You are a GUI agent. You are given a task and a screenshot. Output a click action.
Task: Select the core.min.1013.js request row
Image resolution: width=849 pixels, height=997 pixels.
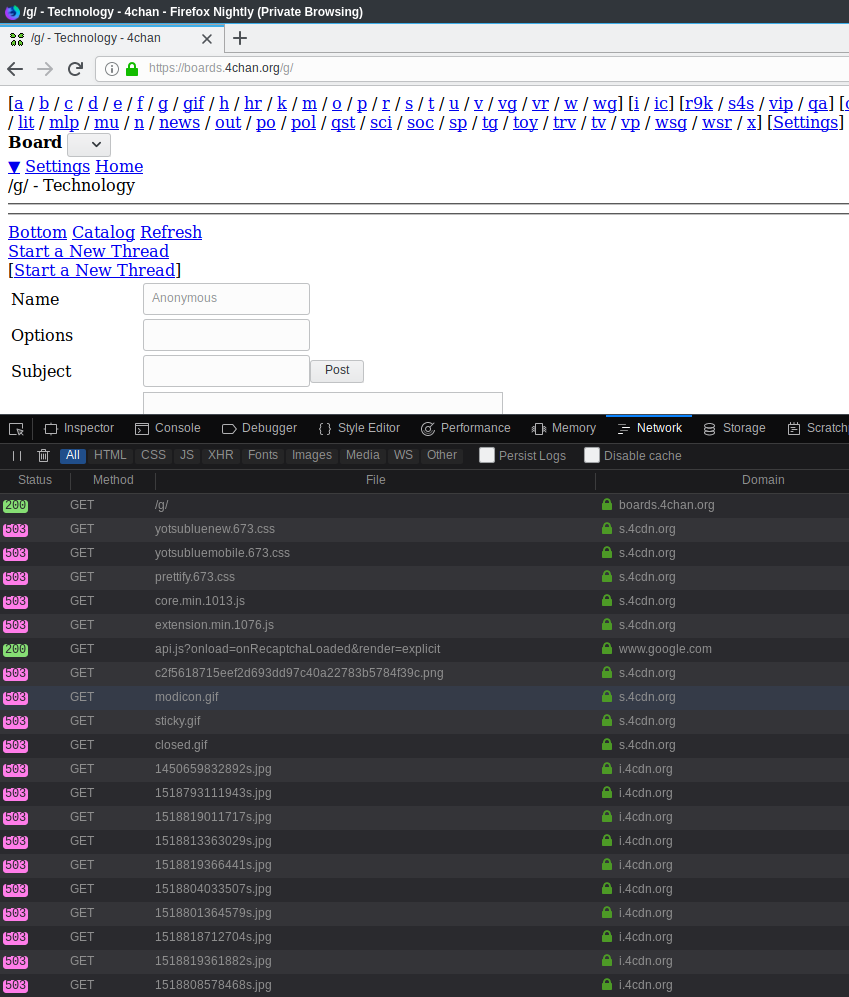pos(424,601)
